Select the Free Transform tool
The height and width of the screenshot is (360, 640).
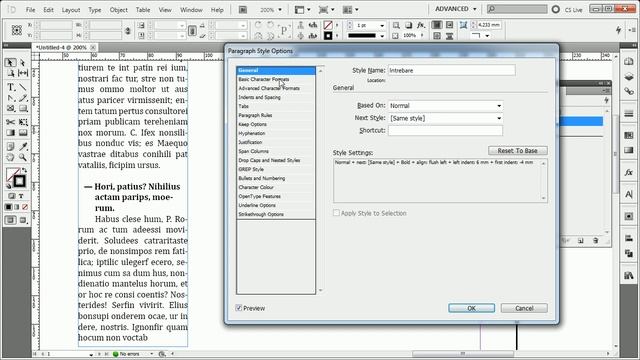point(23,122)
